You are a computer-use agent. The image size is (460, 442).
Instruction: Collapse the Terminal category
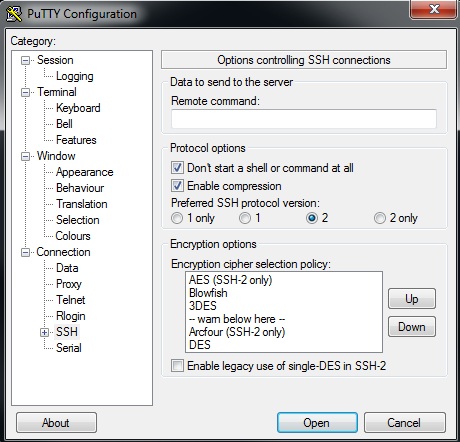tap(25, 92)
